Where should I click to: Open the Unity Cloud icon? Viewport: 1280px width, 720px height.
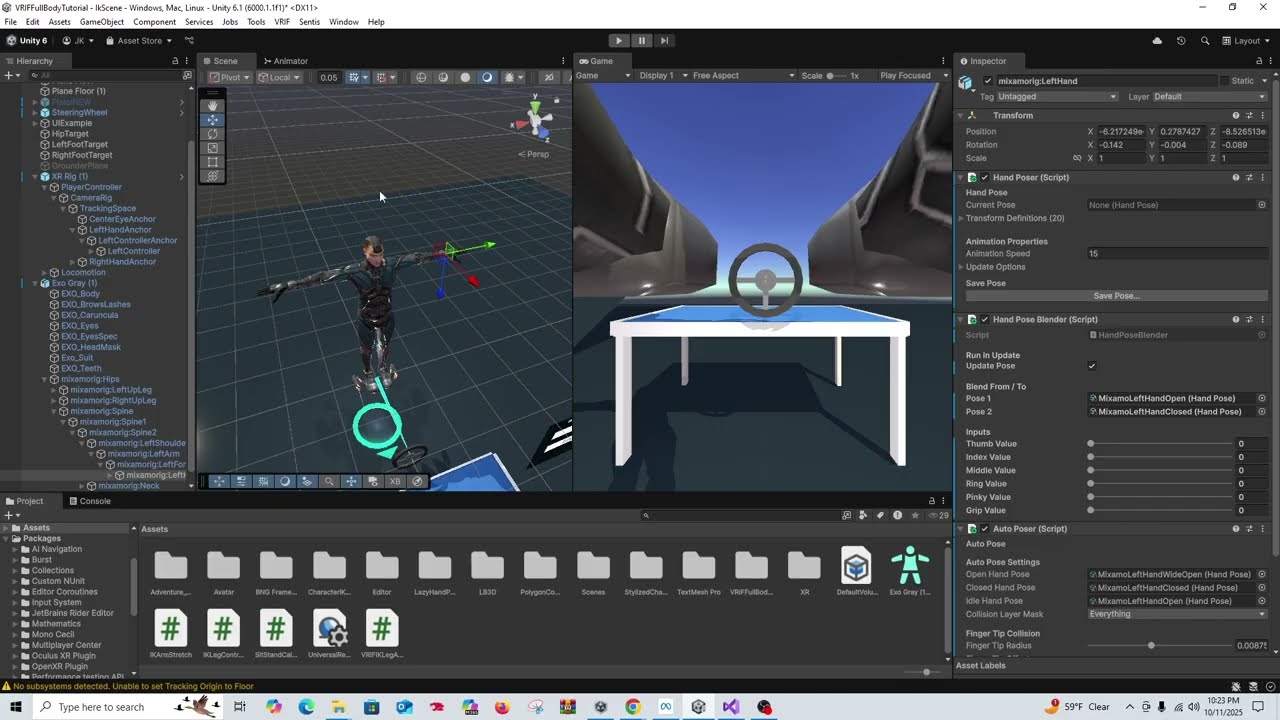(1157, 41)
